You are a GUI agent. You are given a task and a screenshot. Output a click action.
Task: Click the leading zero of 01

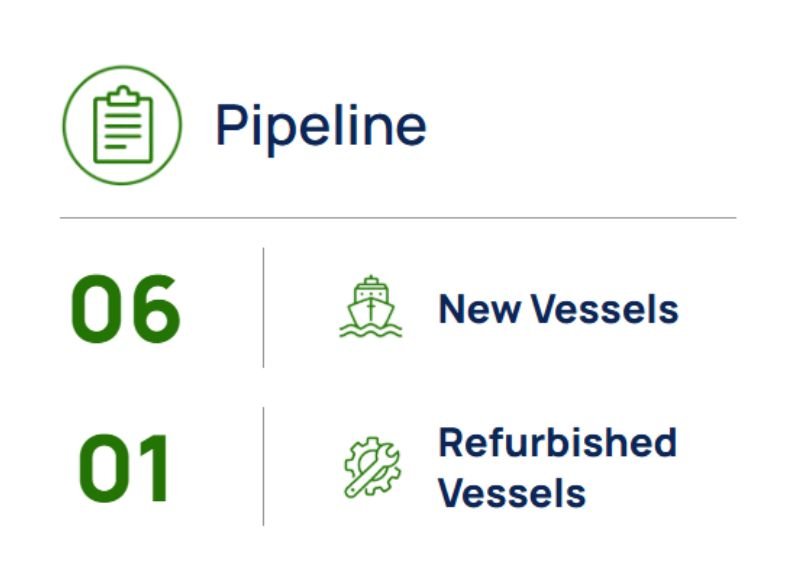tap(104, 468)
